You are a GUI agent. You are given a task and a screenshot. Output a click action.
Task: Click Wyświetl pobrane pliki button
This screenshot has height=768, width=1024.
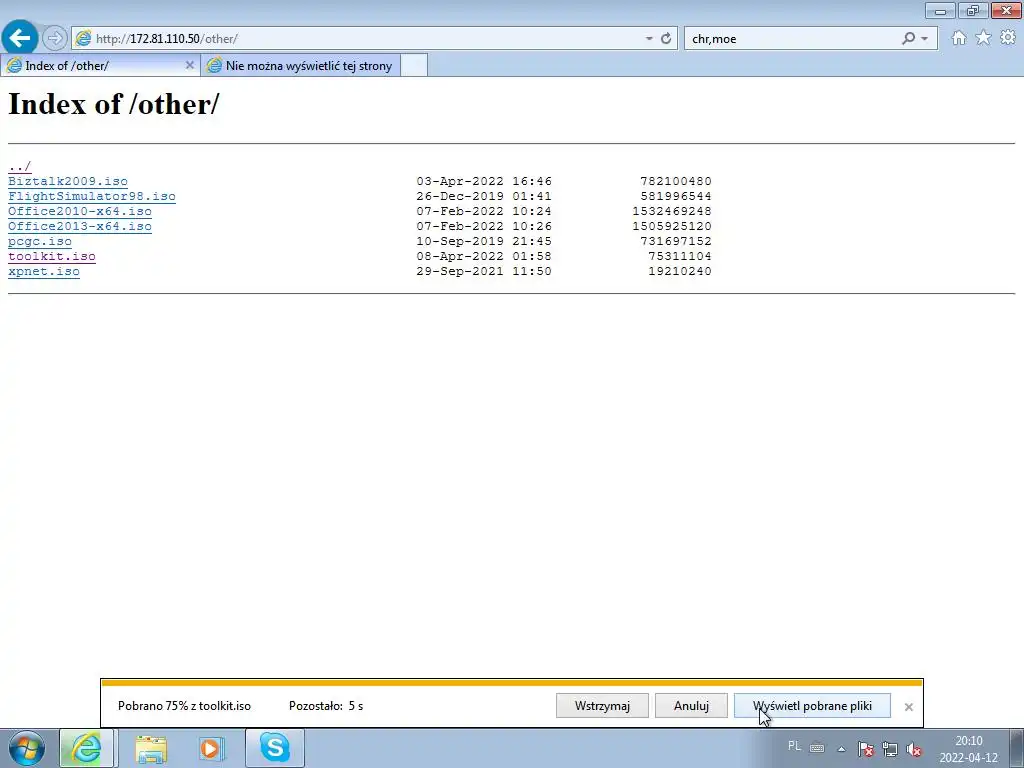point(812,705)
